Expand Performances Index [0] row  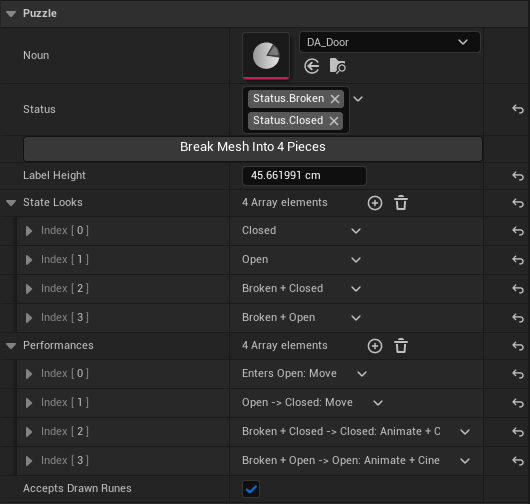29,374
